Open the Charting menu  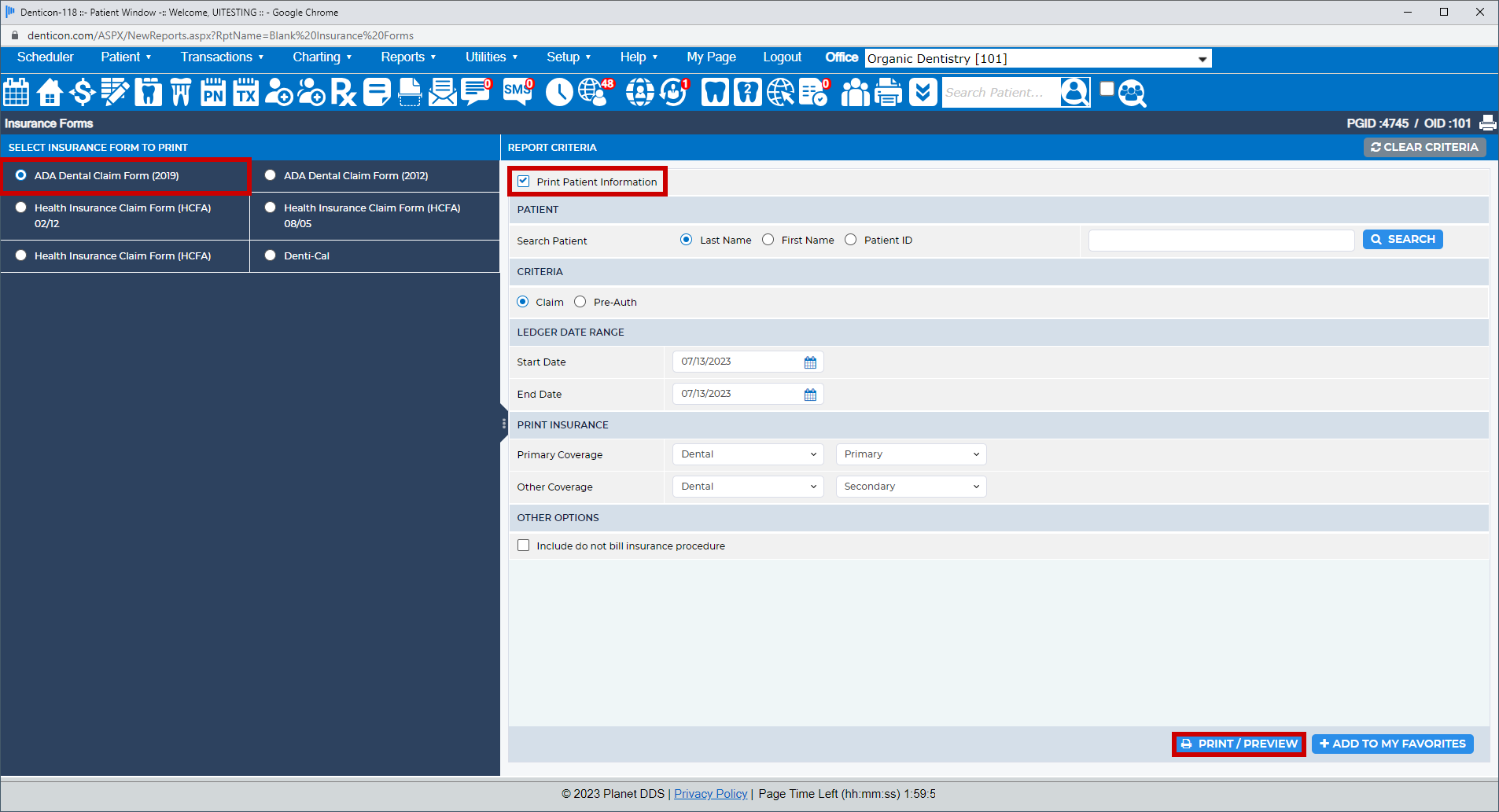coord(322,57)
